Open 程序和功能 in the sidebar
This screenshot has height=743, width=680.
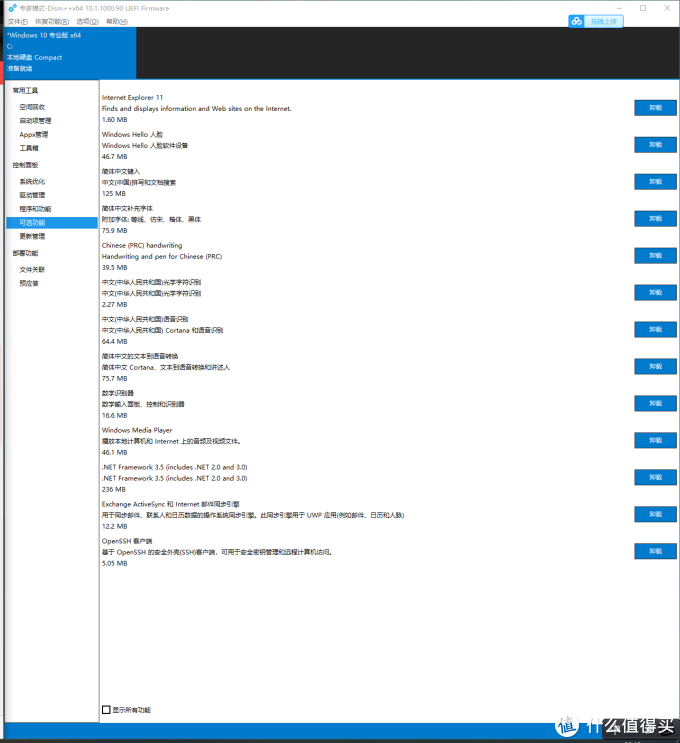pyautogui.click(x=35, y=209)
